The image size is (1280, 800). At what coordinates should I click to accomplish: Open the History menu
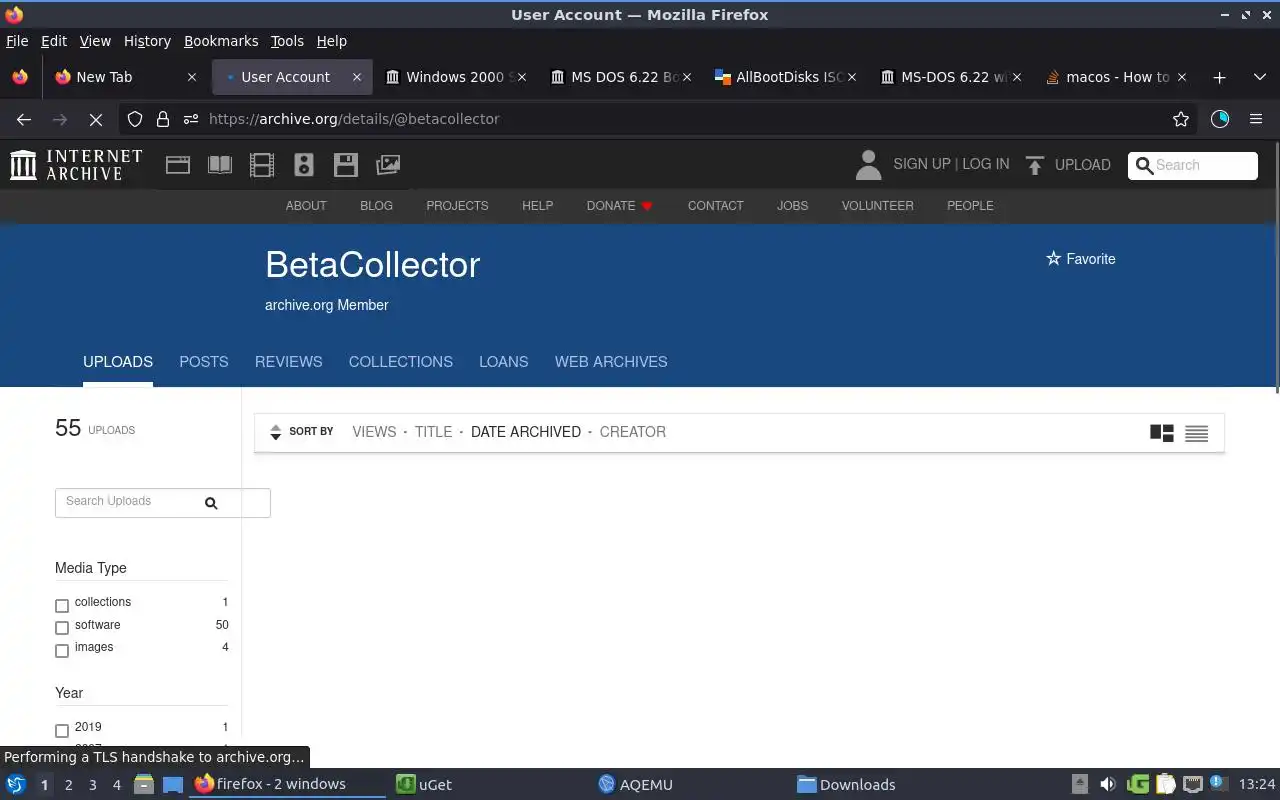coord(147,41)
